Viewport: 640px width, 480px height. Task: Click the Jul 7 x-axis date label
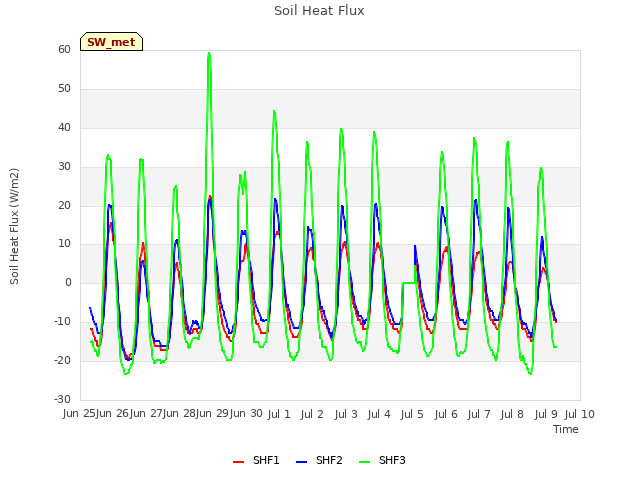pos(479,414)
